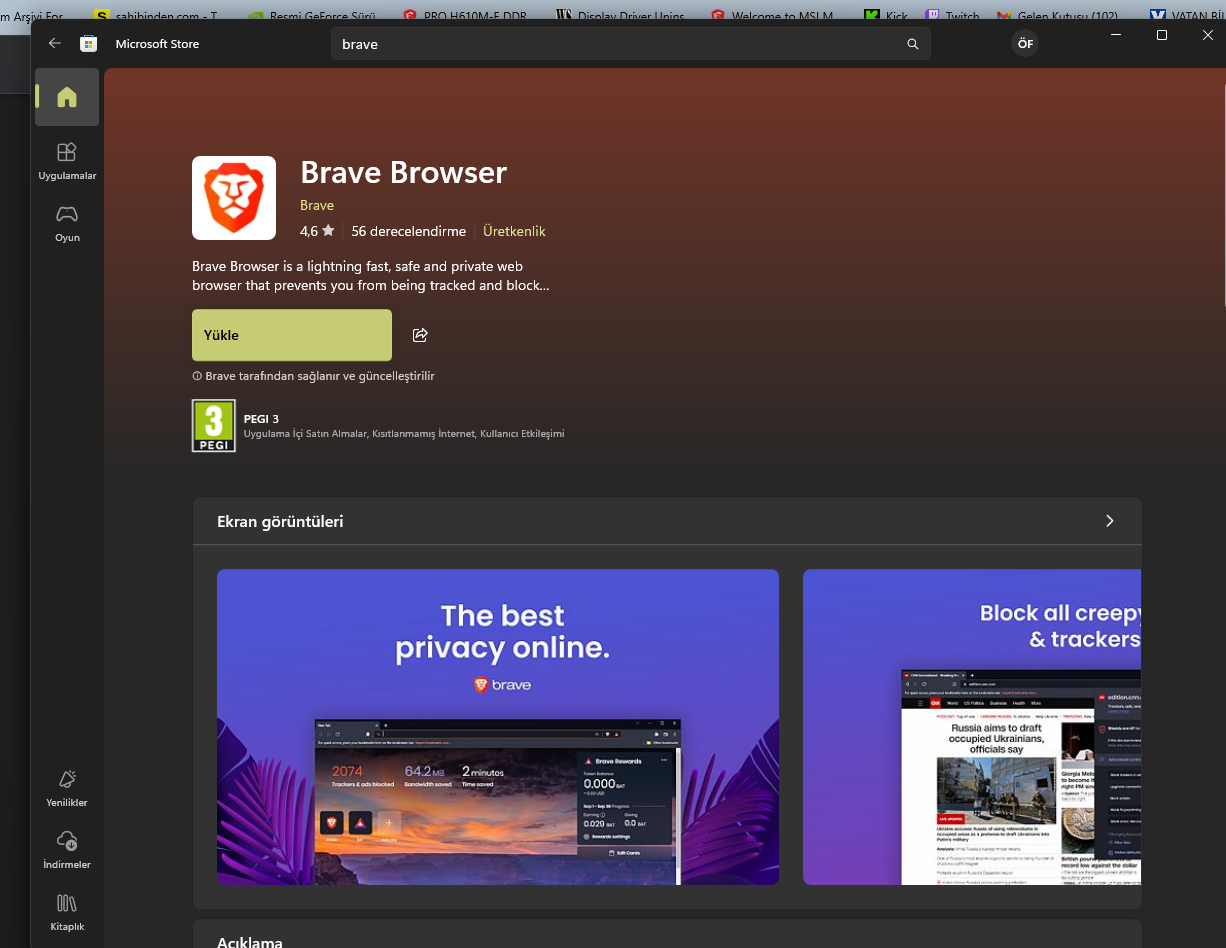The height and width of the screenshot is (948, 1226).
Task: Switch to Display Driver Unins browser tab
Action: 619,16
